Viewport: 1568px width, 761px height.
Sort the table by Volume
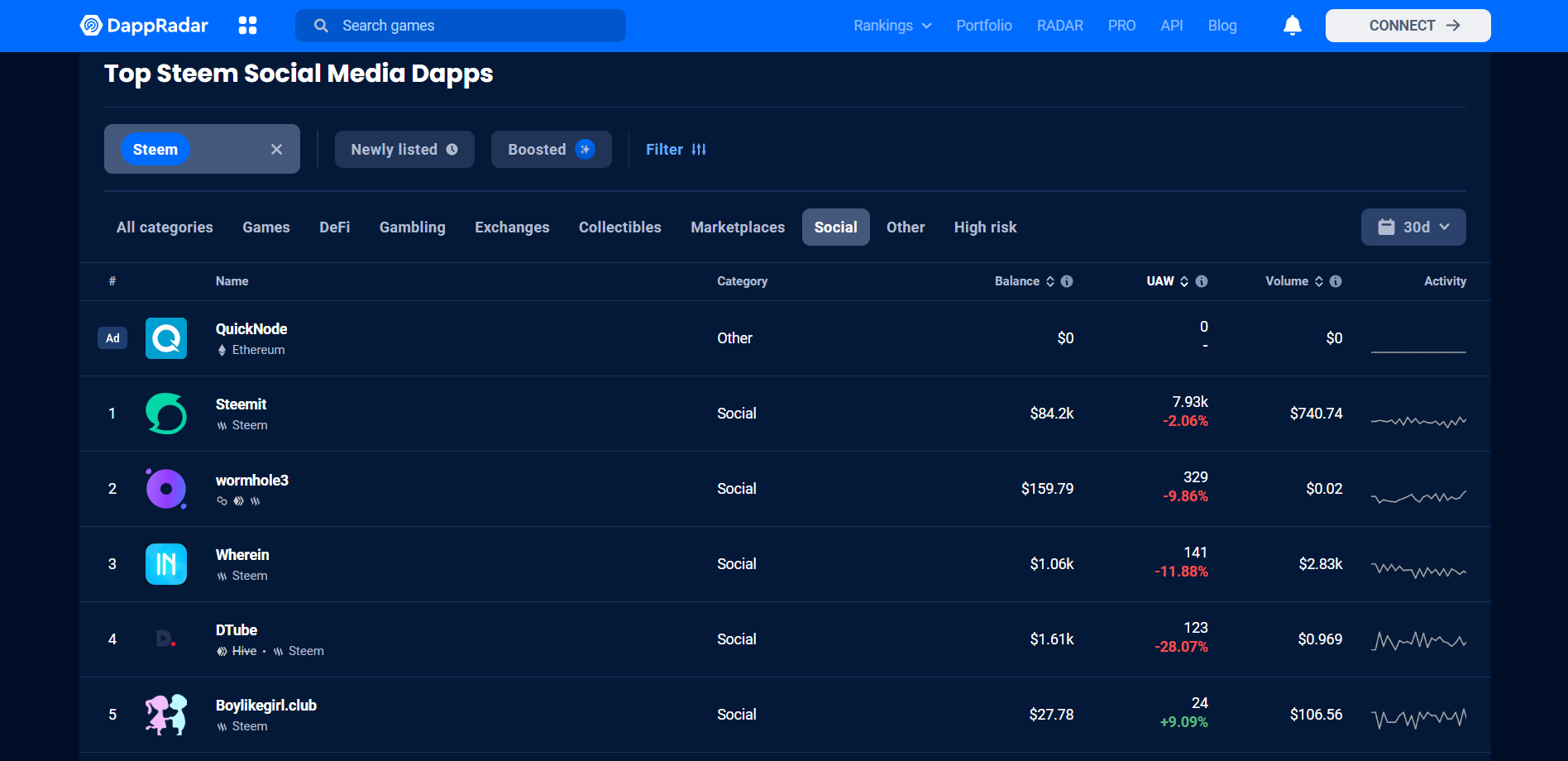[1294, 281]
